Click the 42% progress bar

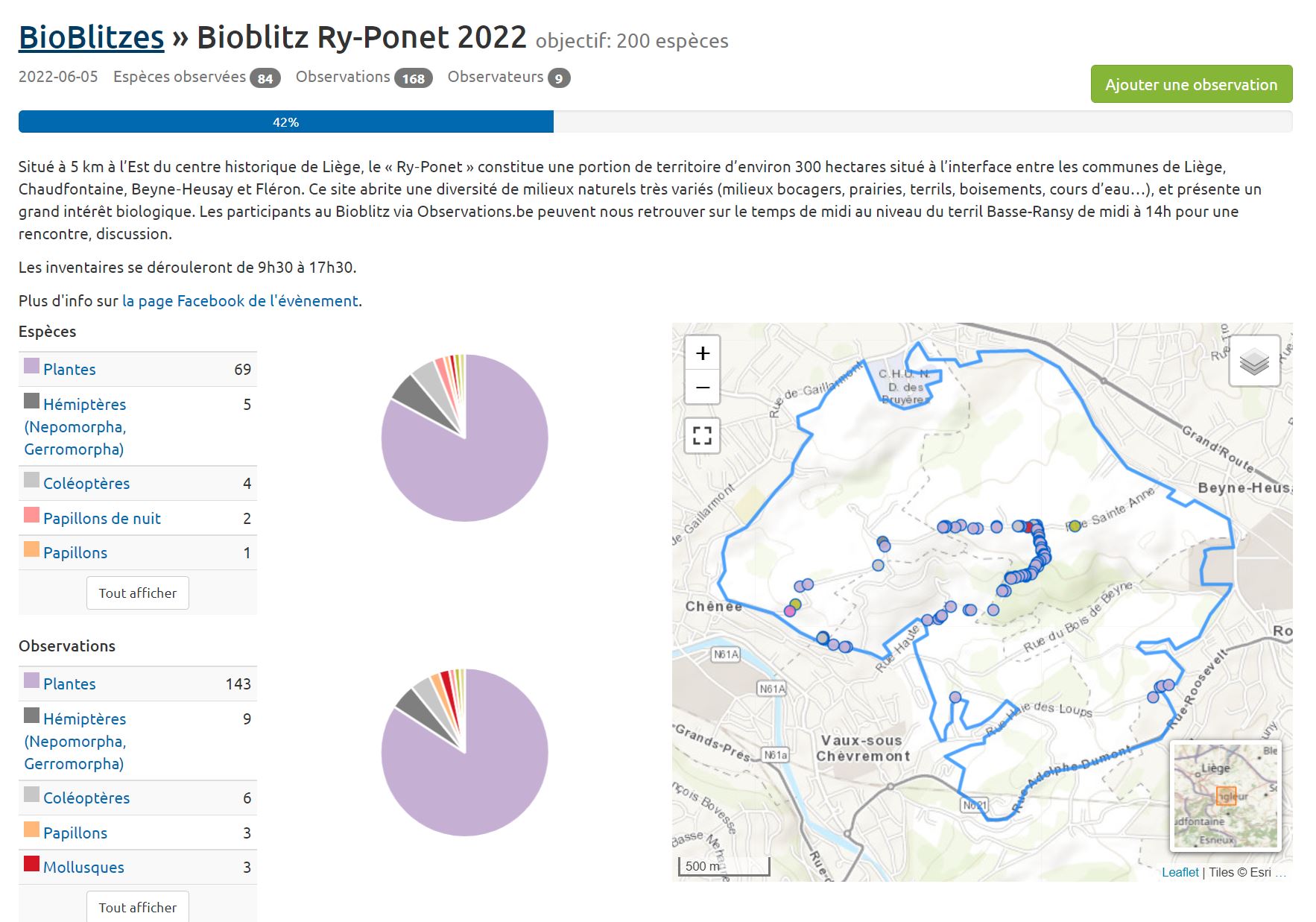[x=285, y=122]
